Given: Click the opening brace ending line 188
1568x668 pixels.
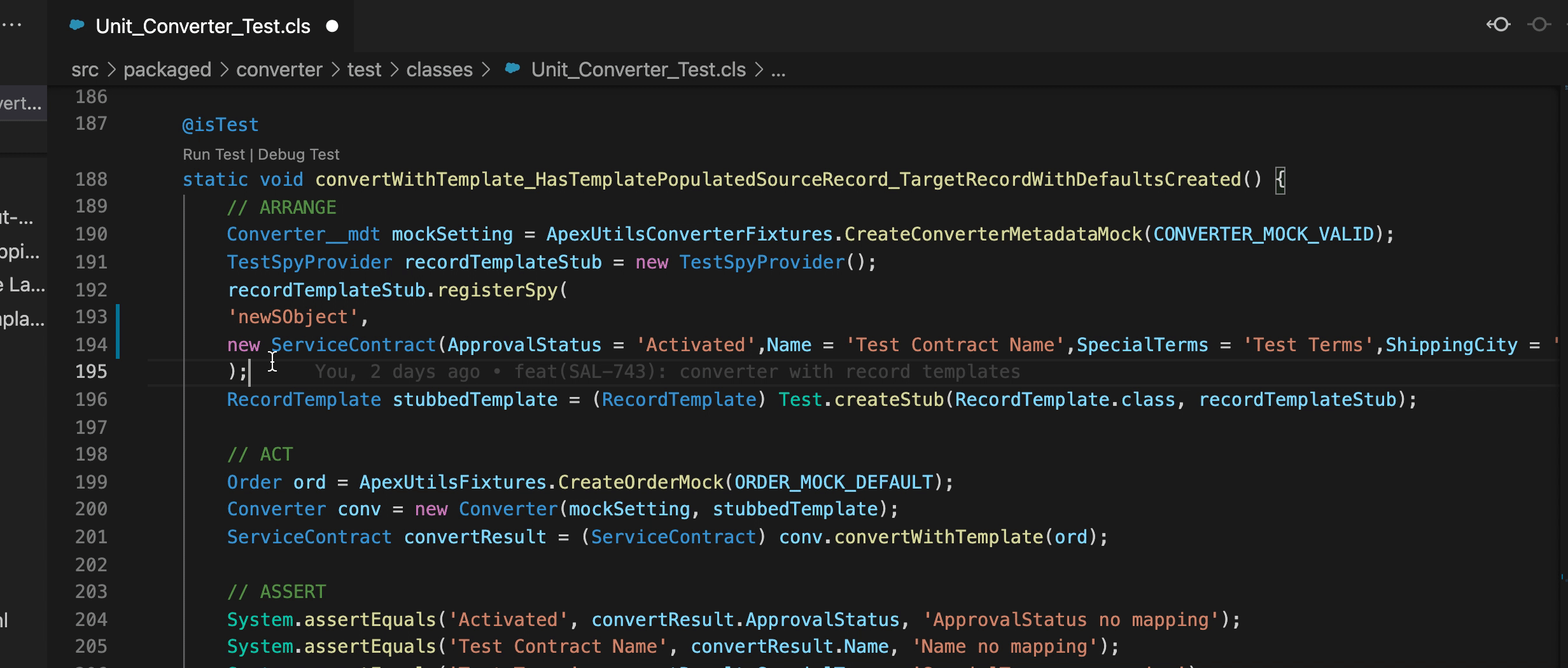Looking at the screenshot, I should [x=1280, y=179].
